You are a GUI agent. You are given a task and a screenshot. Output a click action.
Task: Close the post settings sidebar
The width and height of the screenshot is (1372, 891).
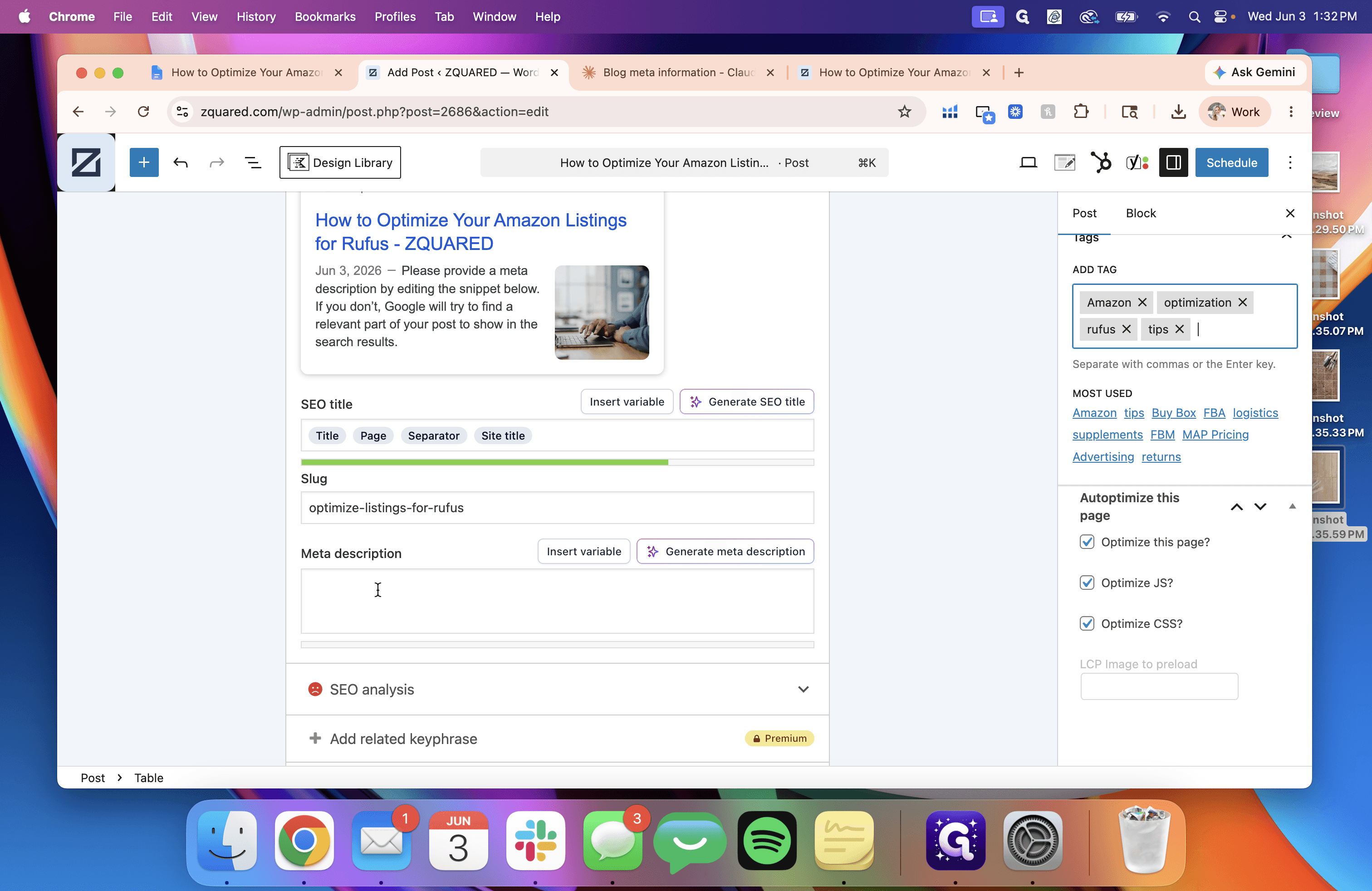click(1290, 213)
